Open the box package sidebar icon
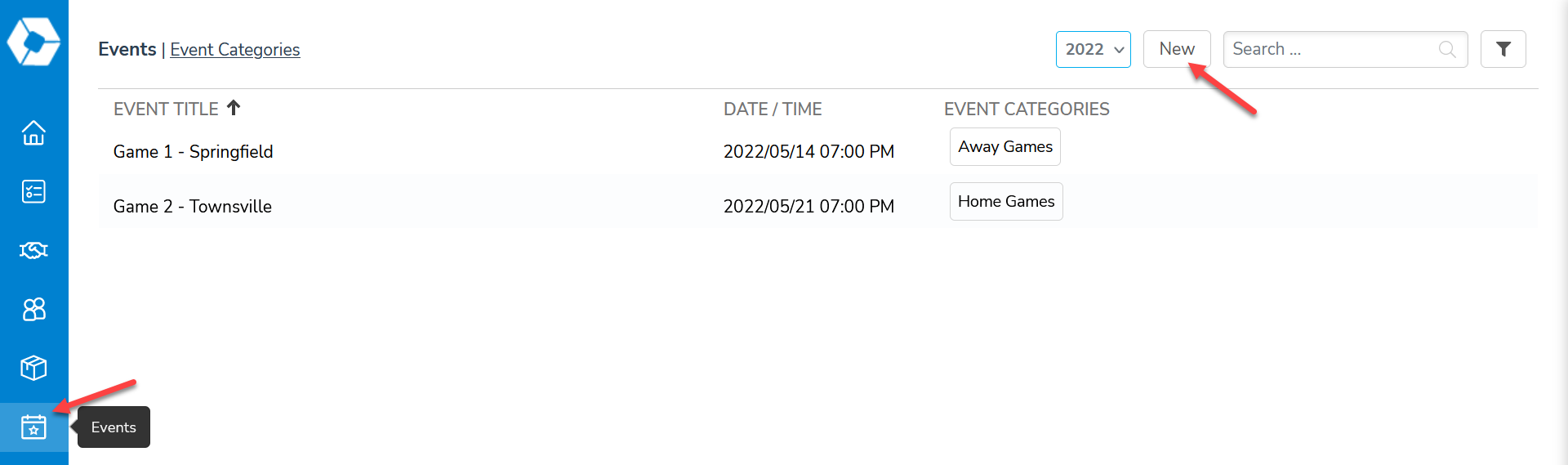 point(33,368)
